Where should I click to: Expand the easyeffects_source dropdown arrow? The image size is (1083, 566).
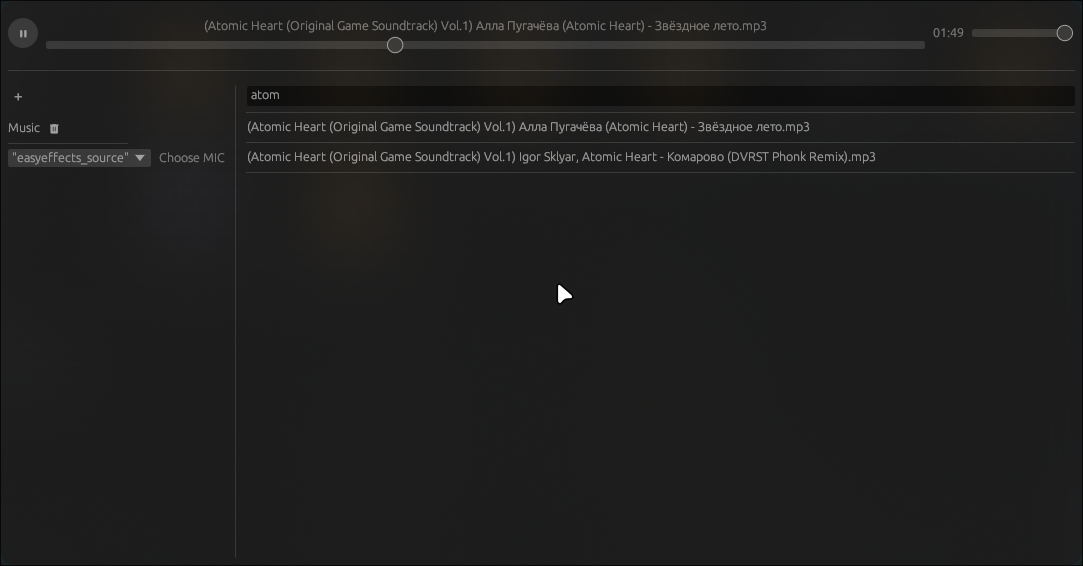140,158
